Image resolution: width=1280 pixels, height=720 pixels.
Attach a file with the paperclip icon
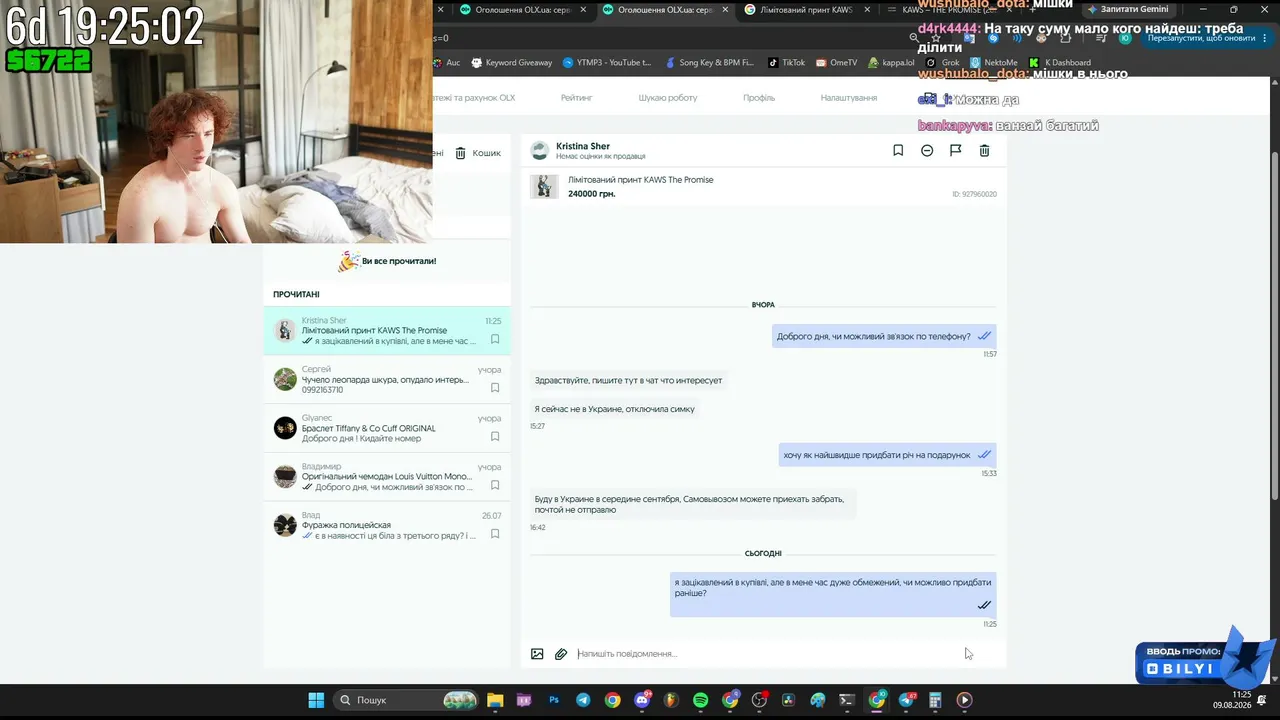pyautogui.click(x=561, y=654)
